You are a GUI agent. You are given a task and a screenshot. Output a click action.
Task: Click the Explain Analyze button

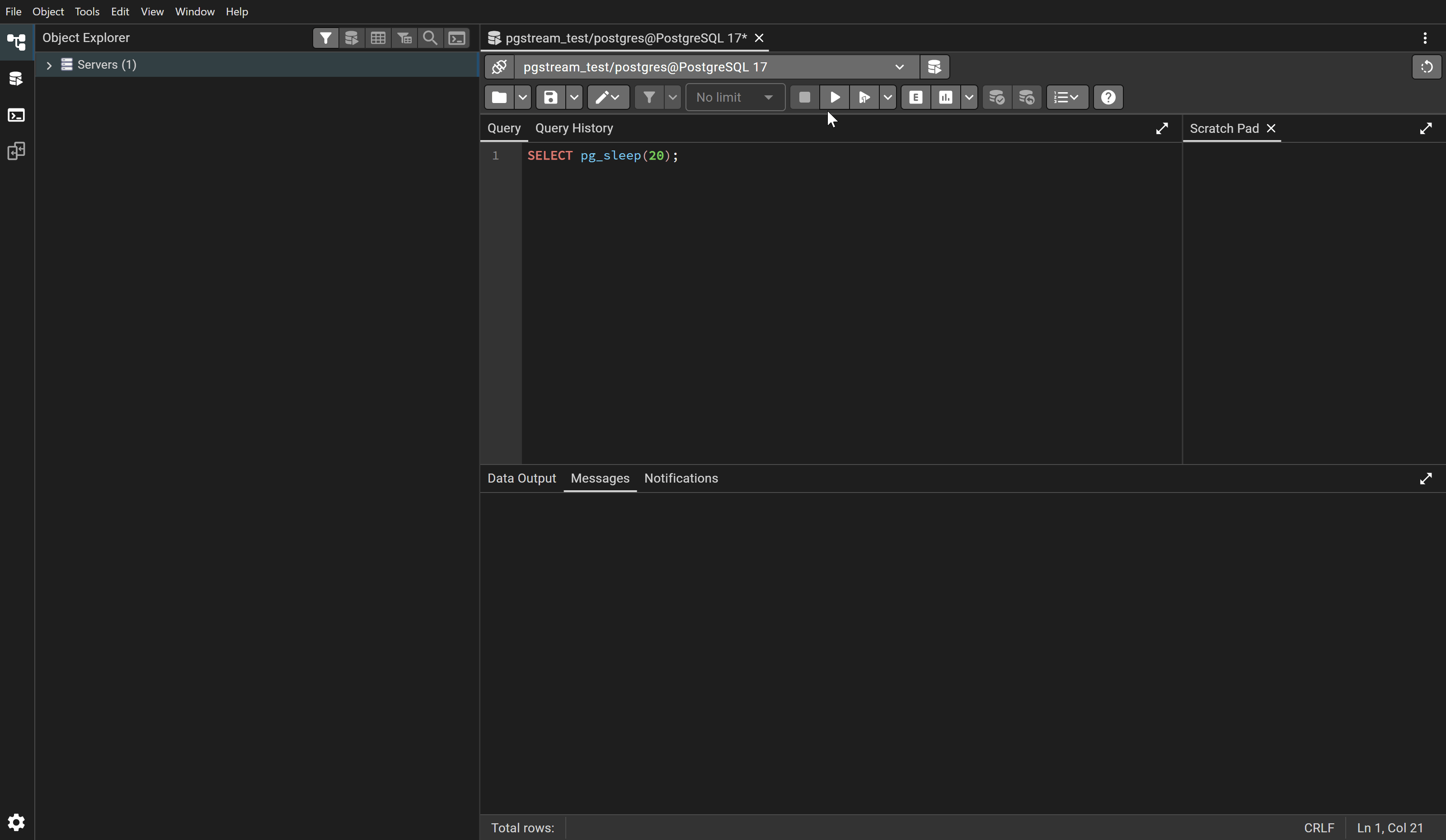pos(946,98)
